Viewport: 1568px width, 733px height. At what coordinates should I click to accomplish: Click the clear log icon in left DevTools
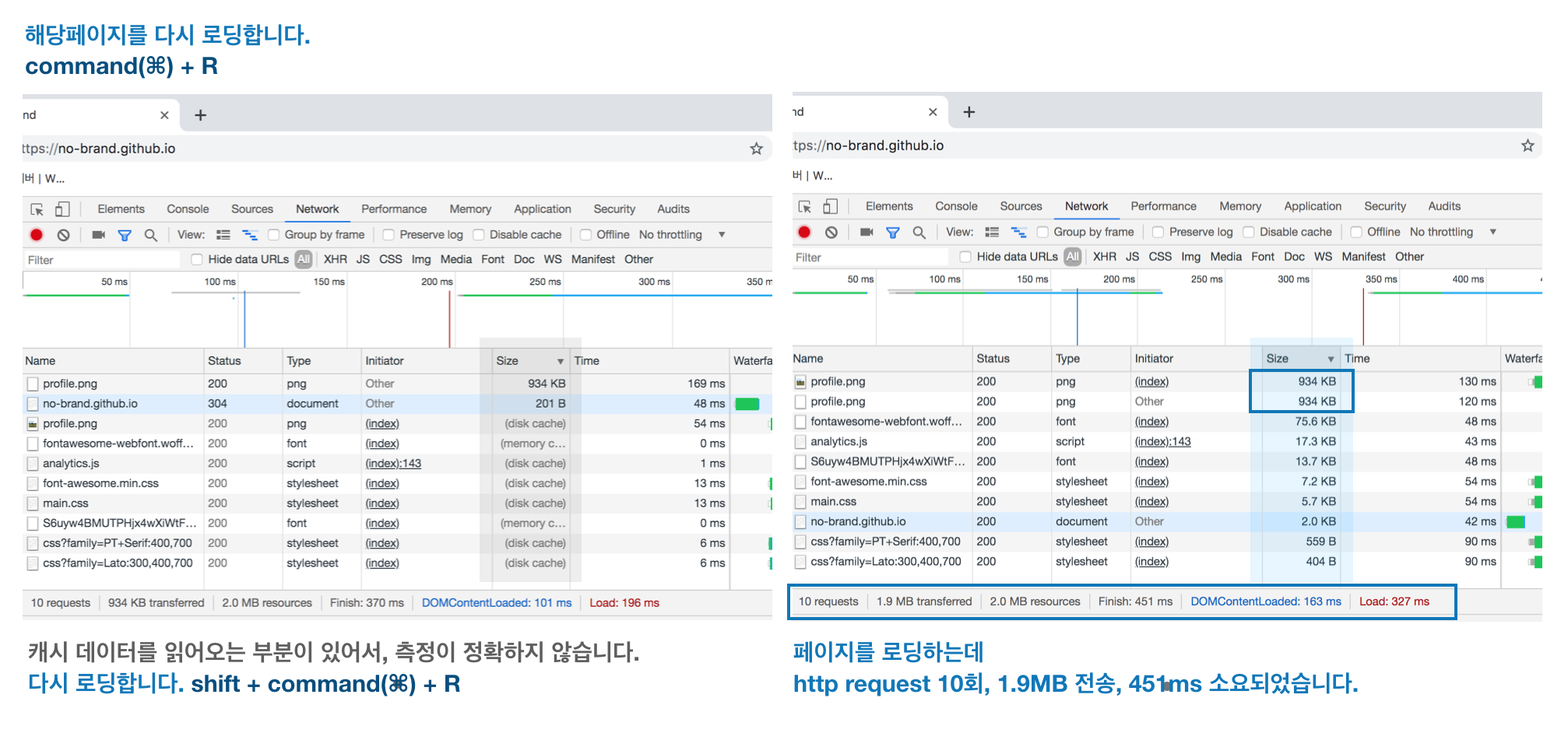(64, 235)
